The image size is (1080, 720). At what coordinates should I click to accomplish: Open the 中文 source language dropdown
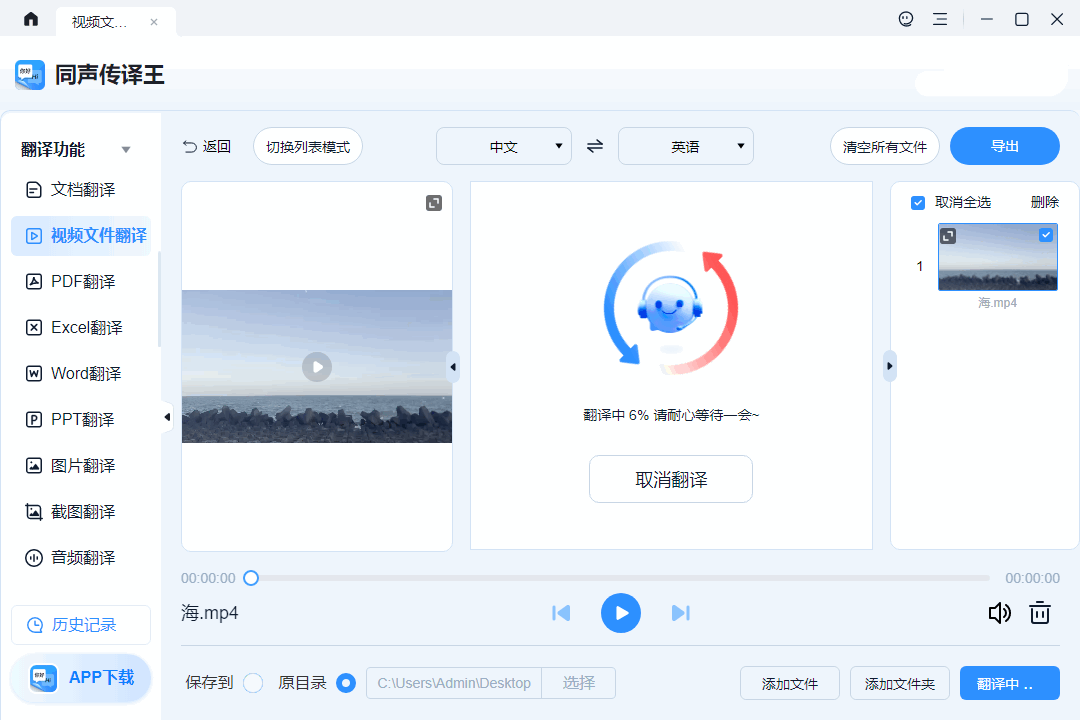pos(504,146)
